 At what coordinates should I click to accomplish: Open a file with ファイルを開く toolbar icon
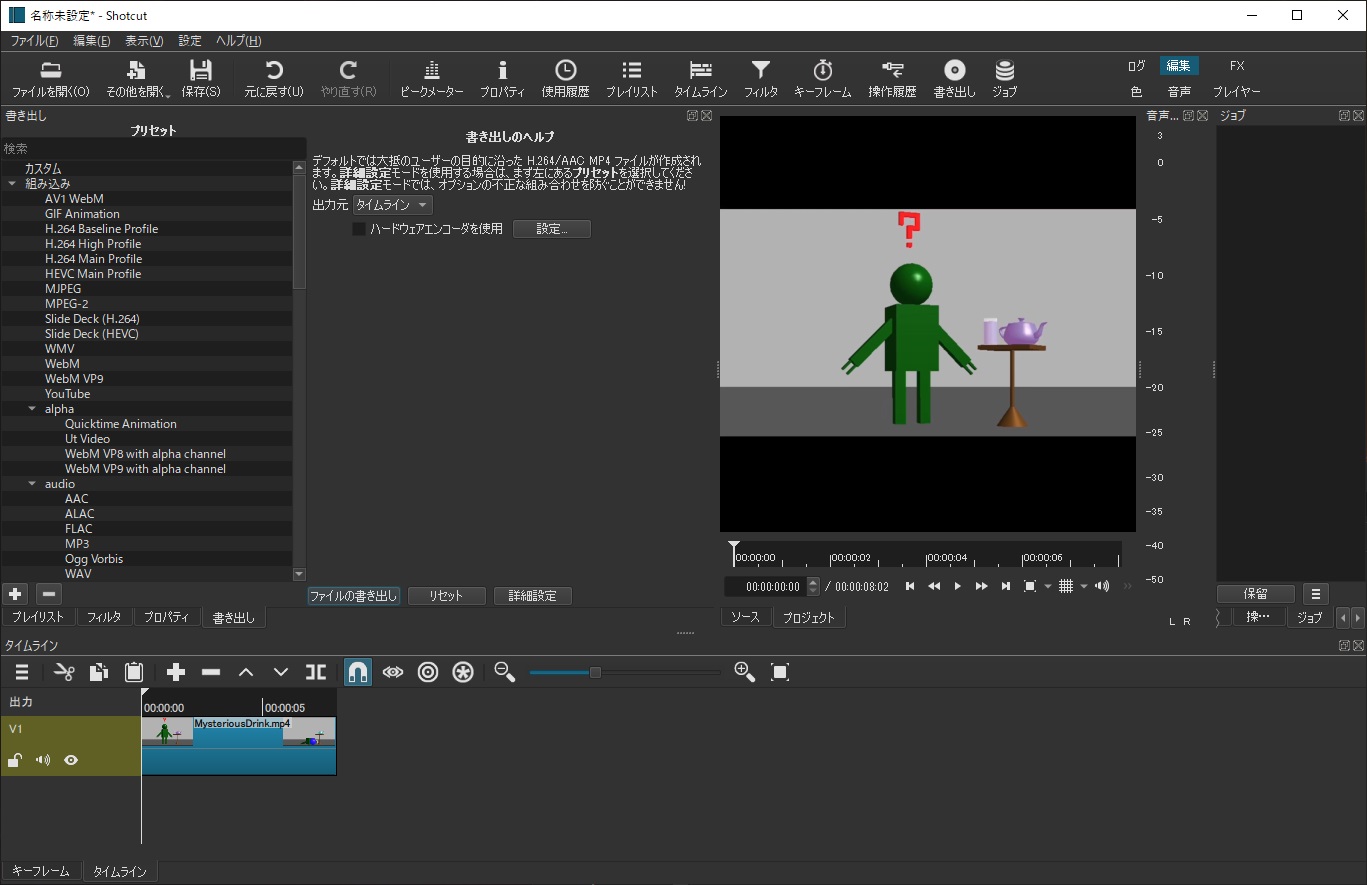[x=50, y=79]
